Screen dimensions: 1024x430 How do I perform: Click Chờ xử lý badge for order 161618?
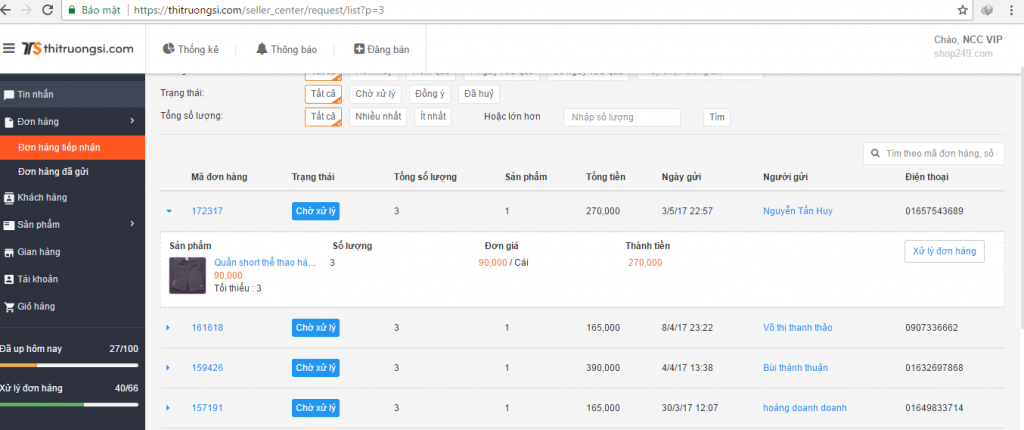click(x=315, y=327)
